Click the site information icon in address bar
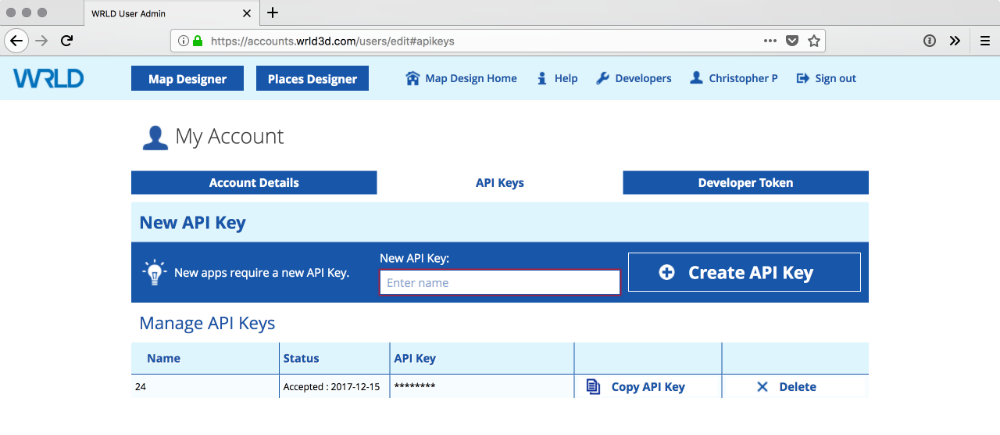This screenshot has width=1000, height=435. tap(184, 41)
